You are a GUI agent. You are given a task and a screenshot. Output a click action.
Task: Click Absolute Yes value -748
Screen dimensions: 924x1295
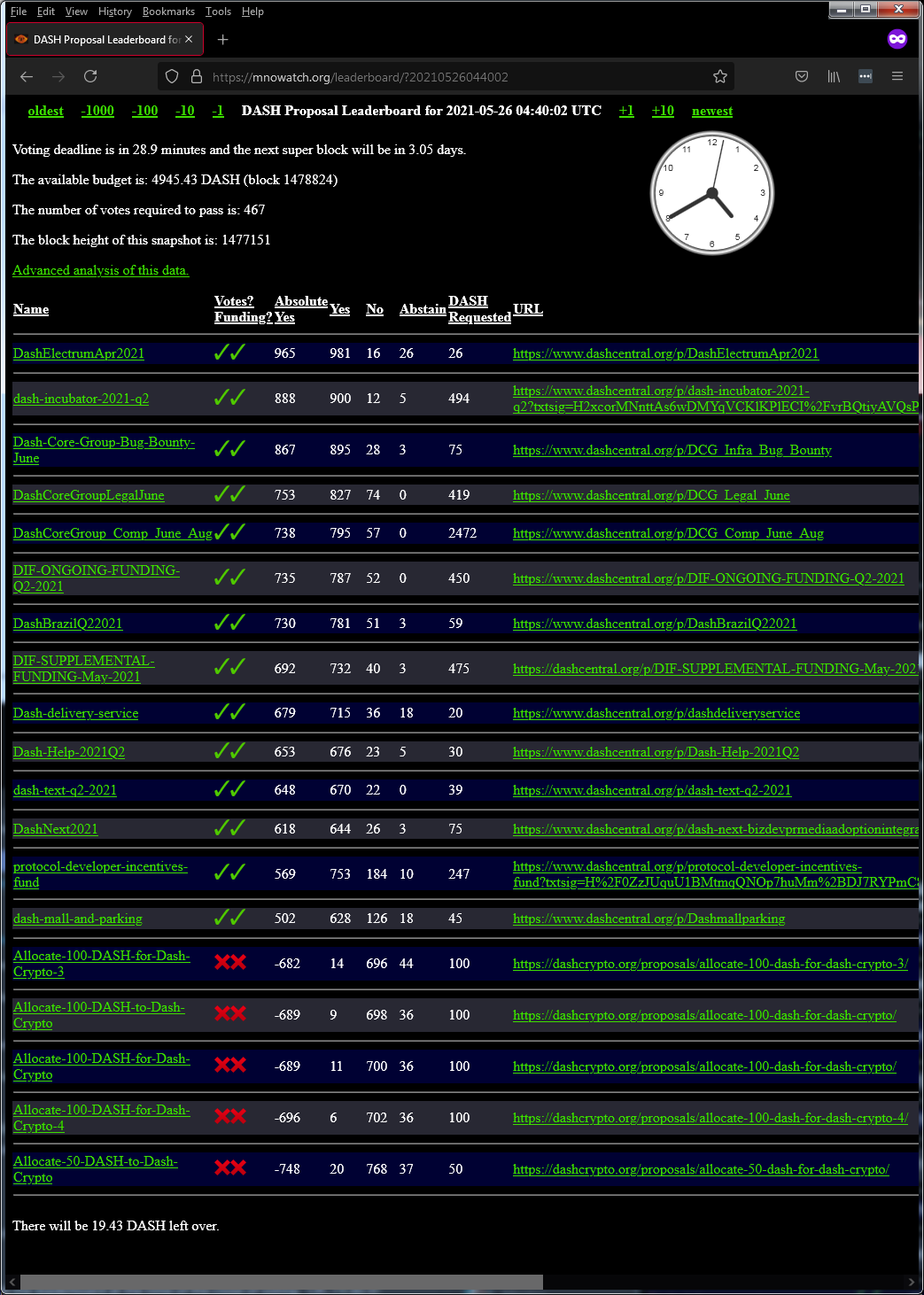point(288,1169)
